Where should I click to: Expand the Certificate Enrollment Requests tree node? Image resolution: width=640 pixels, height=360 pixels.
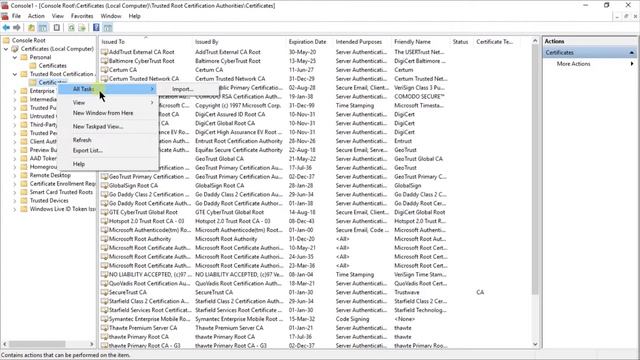point(15,184)
